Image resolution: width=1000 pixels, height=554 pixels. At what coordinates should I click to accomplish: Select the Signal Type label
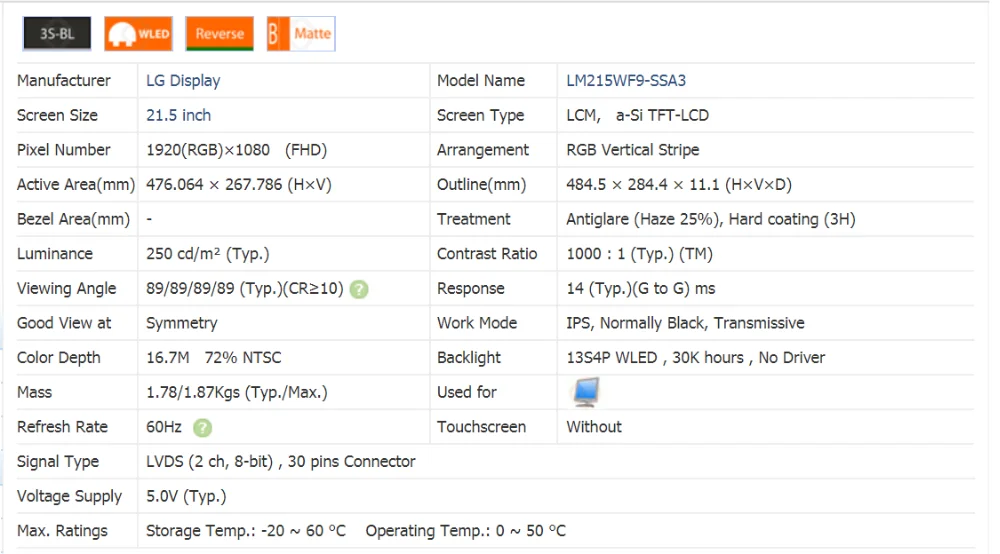click(58, 462)
